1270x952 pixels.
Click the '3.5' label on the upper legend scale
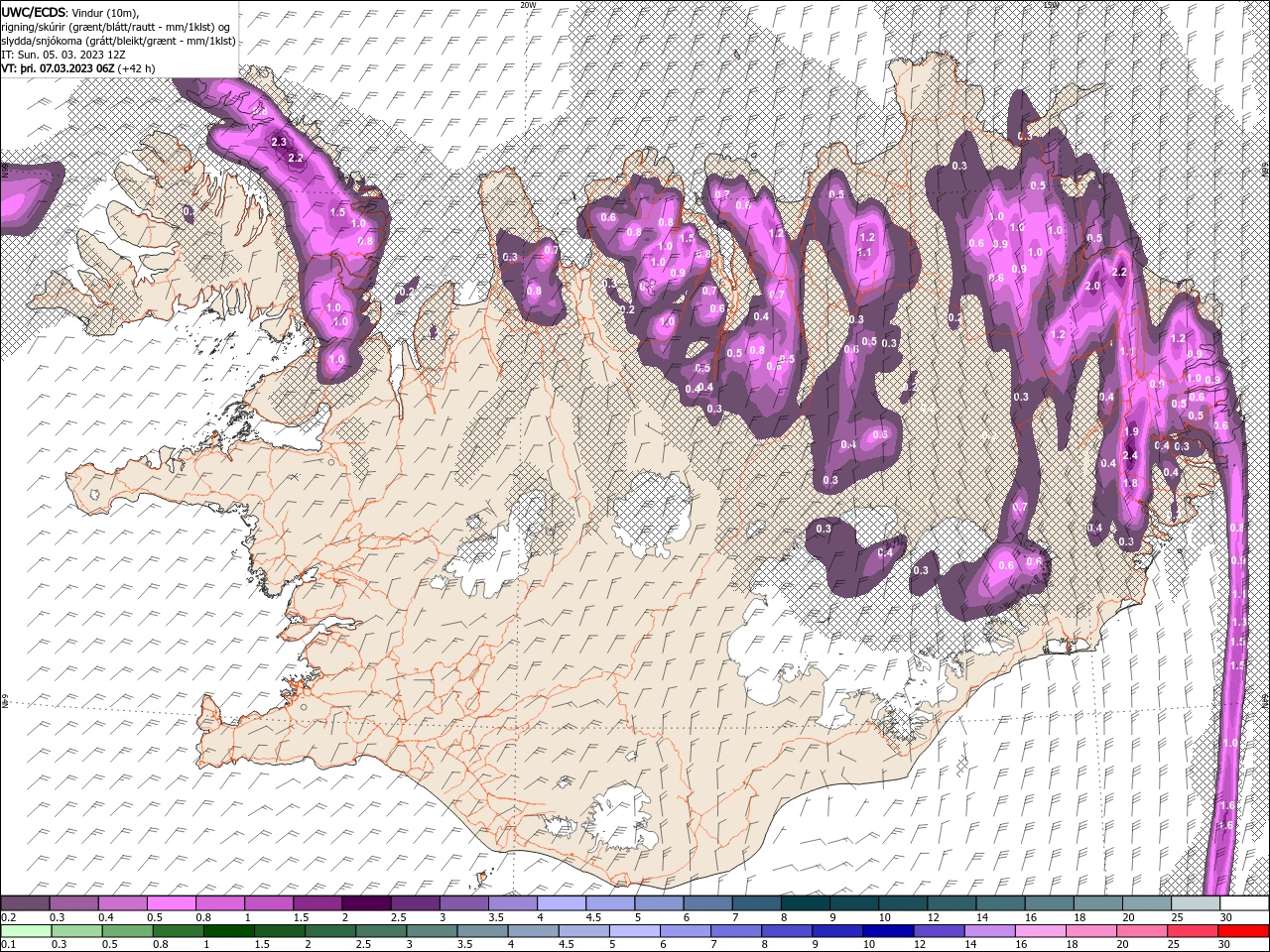496,917
